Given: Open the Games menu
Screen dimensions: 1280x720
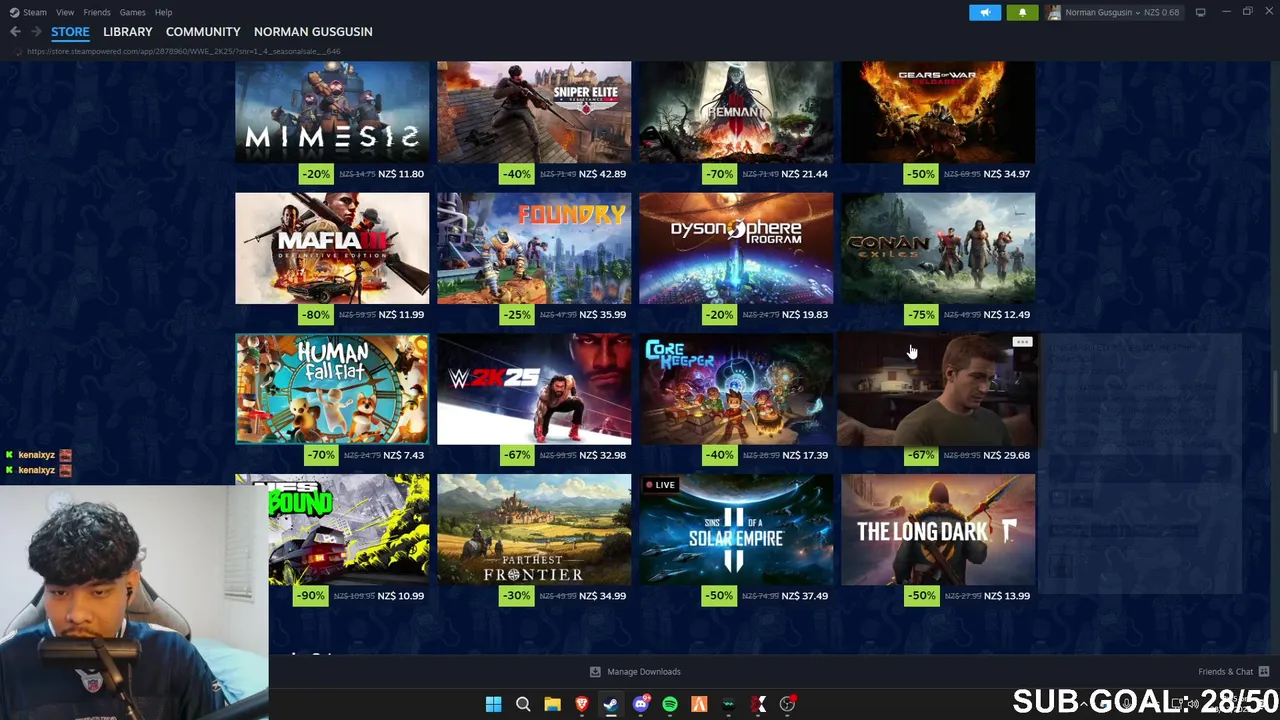Looking at the screenshot, I should [x=132, y=12].
